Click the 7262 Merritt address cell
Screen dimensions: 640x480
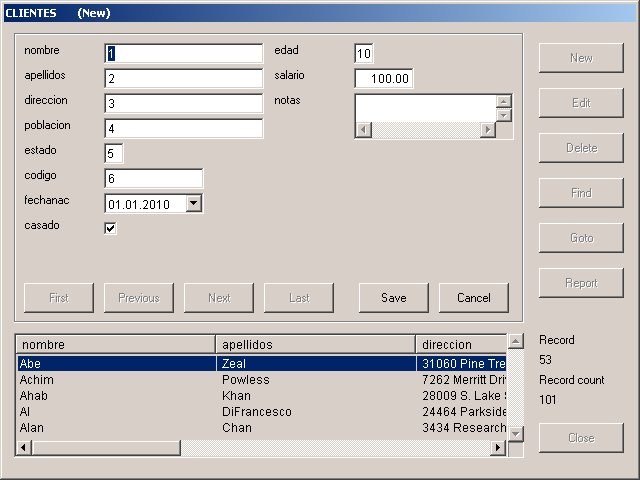click(x=461, y=380)
